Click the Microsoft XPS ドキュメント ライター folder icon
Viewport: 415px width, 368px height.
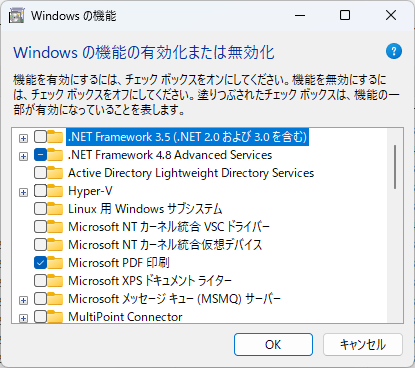55,281
